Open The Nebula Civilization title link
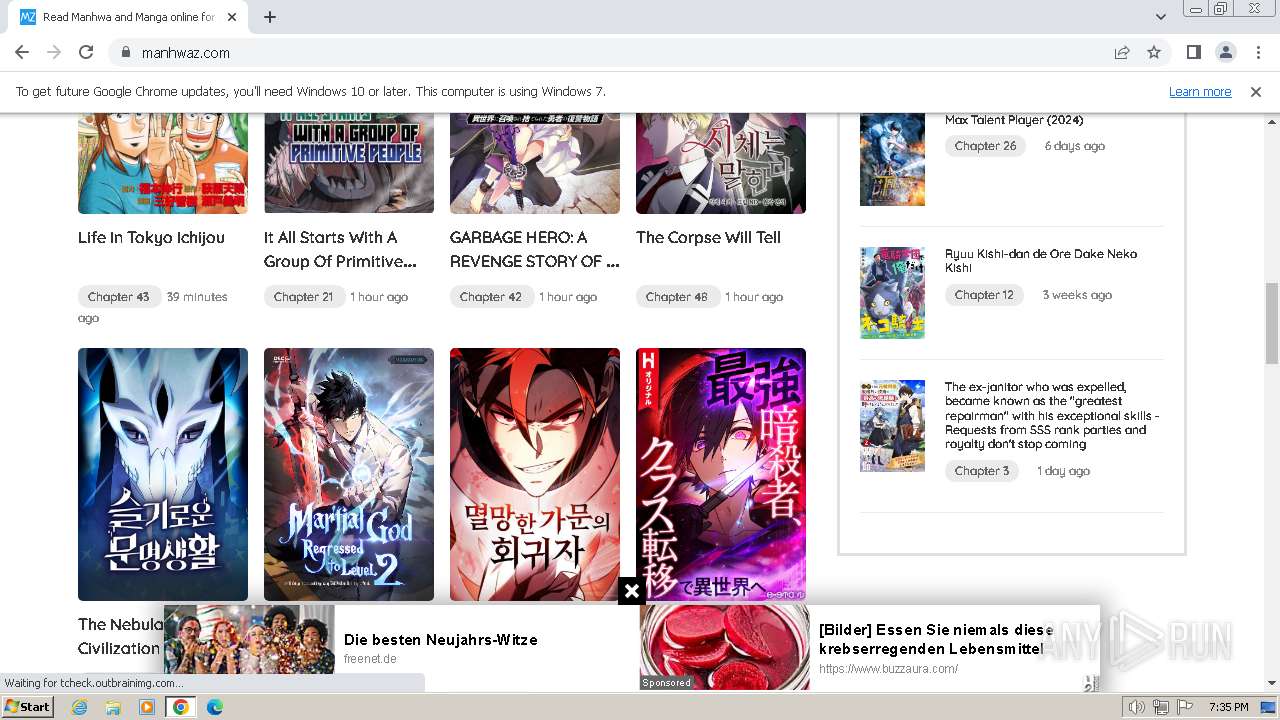Image resolution: width=1280 pixels, height=720 pixels. 120,635
